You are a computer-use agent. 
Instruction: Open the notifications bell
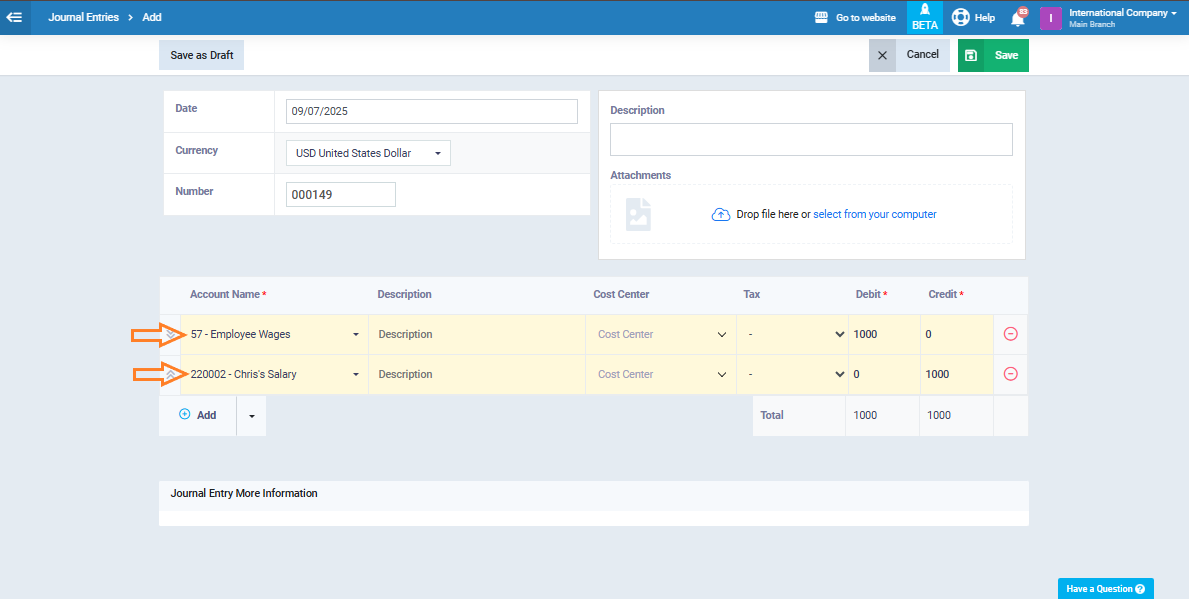click(1018, 18)
